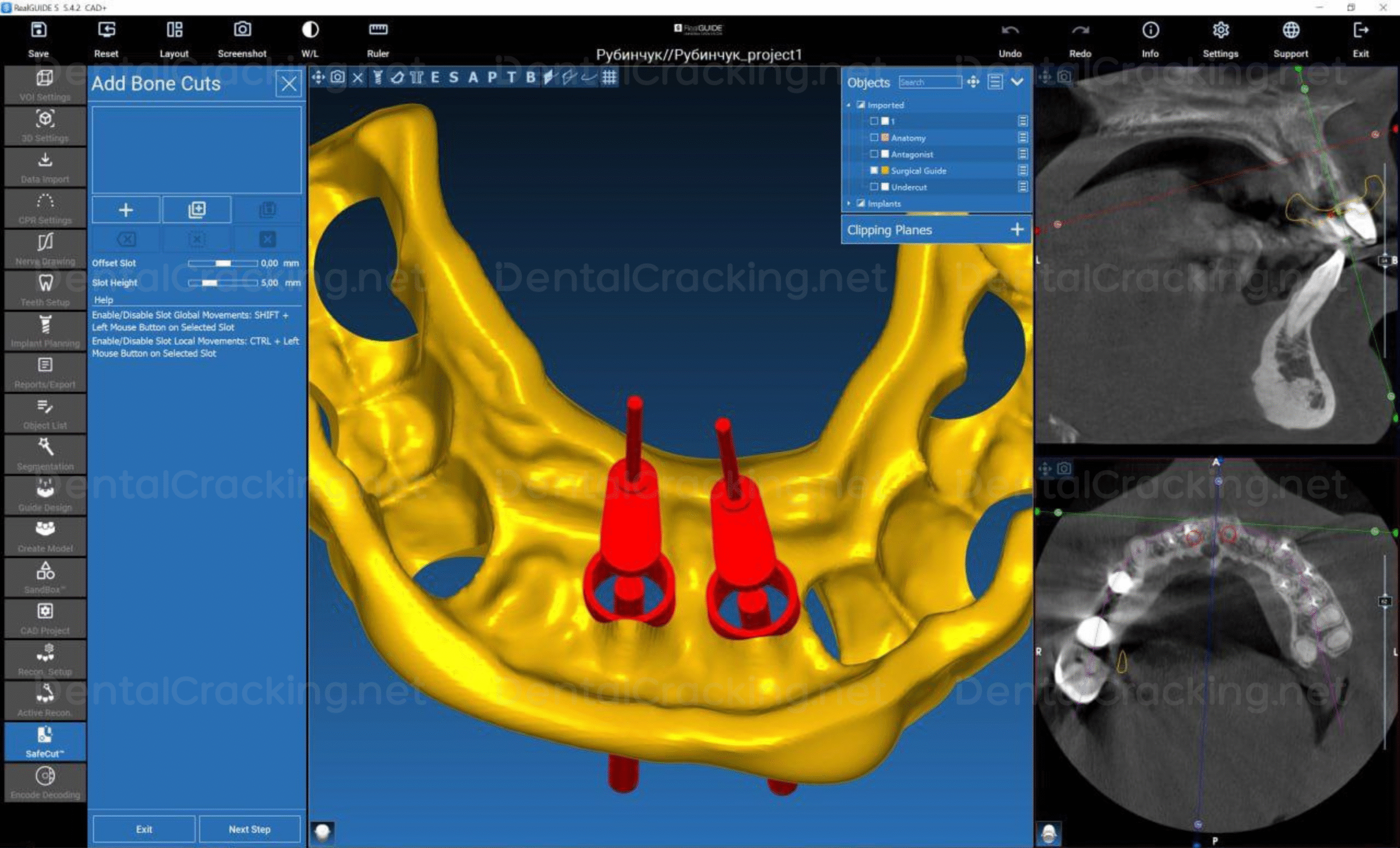Toggle Surgical Guide visibility checkbox
Viewport: 1400px width, 848px height.
874,171
